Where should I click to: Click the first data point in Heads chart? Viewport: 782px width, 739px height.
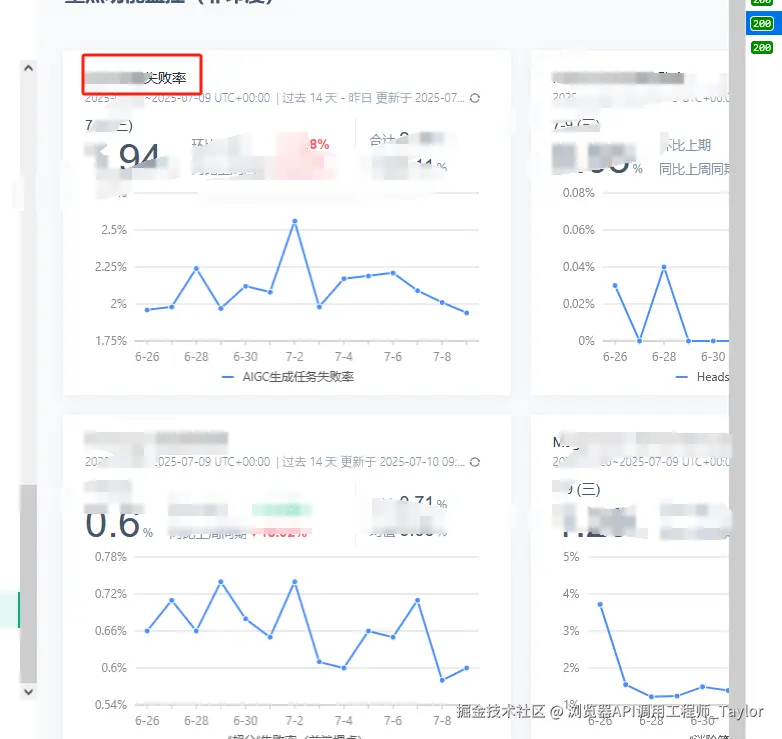tap(615, 286)
